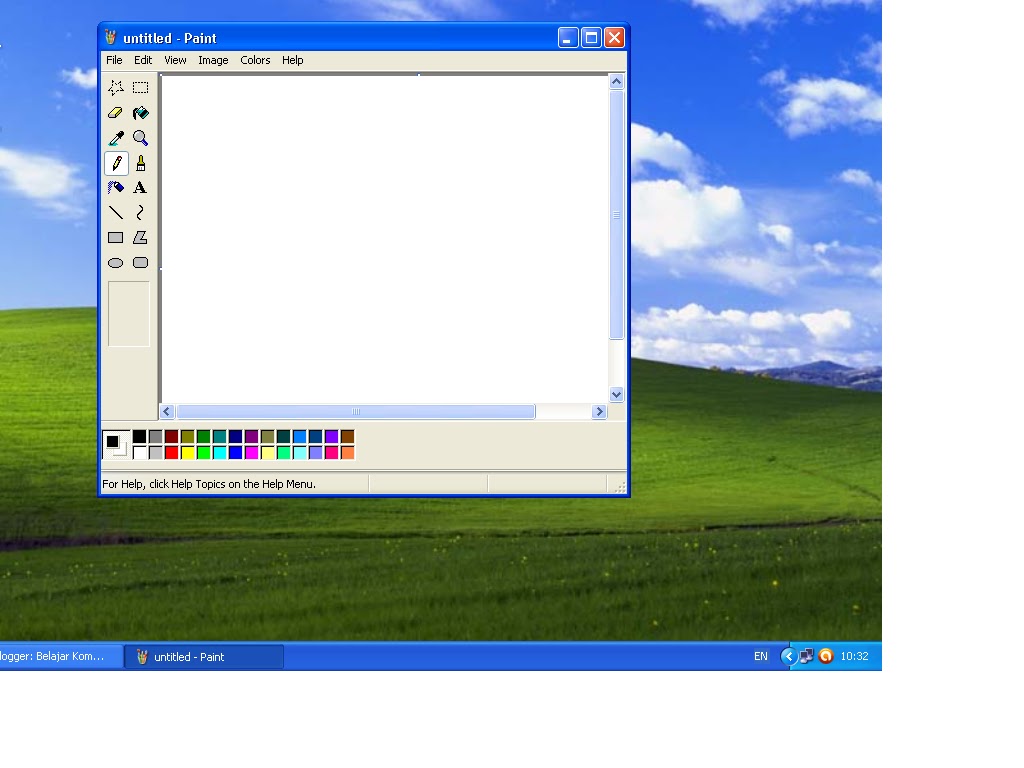This screenshot has height=768, width=1024.
Task: Select the Magnifier tool
Action: [x=140, y=138]
